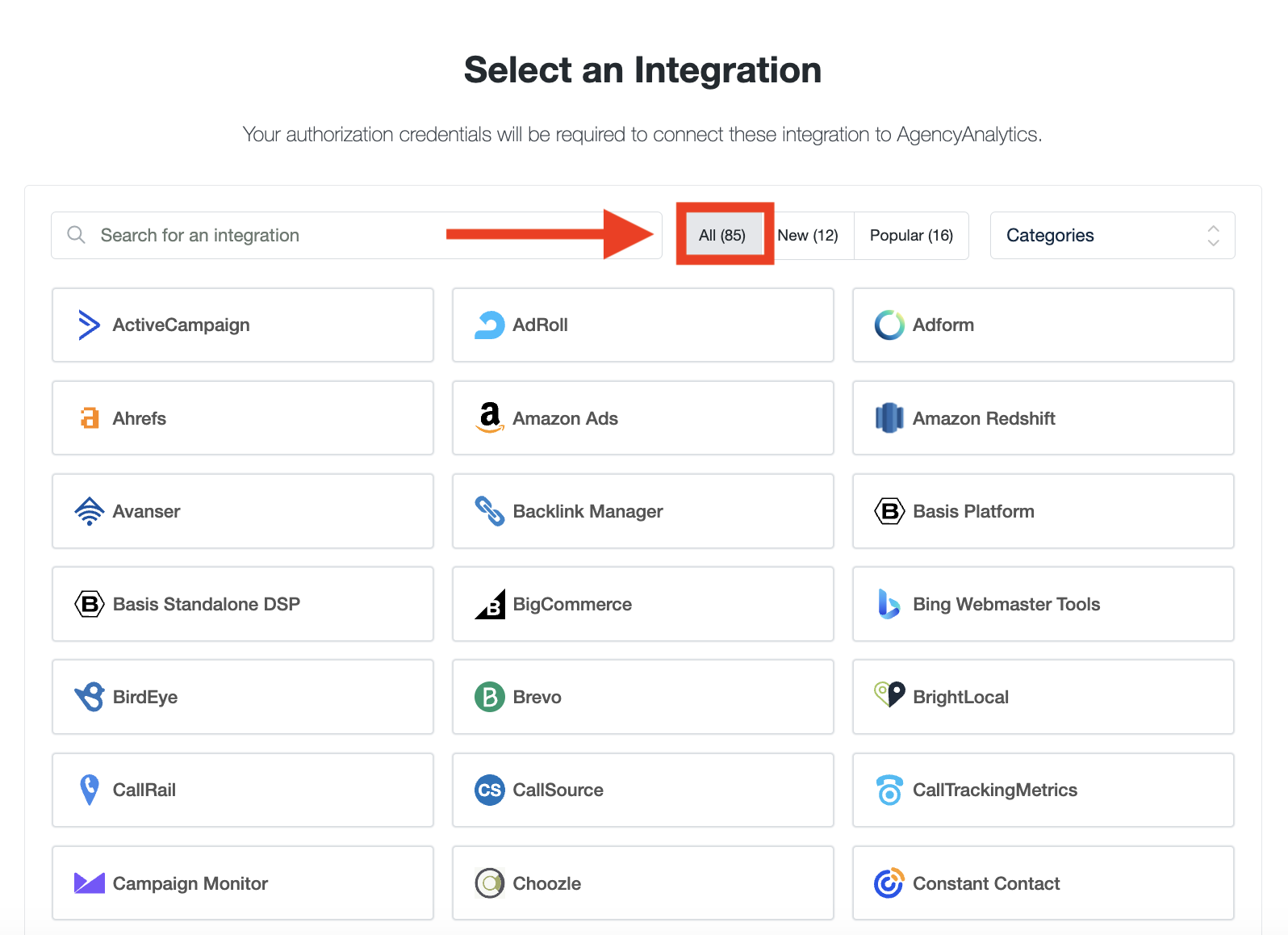Viewport: 1288px width, 935px height.
Task: Switch to the Popular (16) tab
Action: [x=911, y=235]
